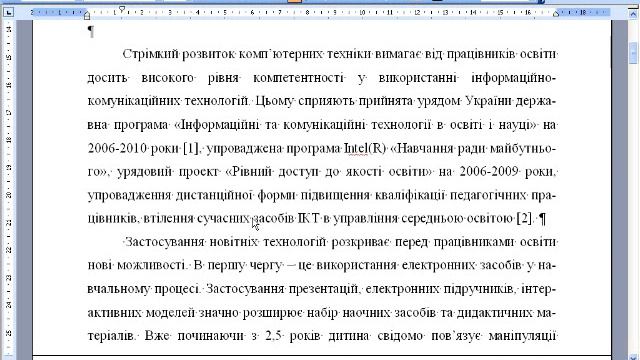This screenshot has width=640, height=360.
Task: Click the vertical scrollbar thumb
Action: 633,53
